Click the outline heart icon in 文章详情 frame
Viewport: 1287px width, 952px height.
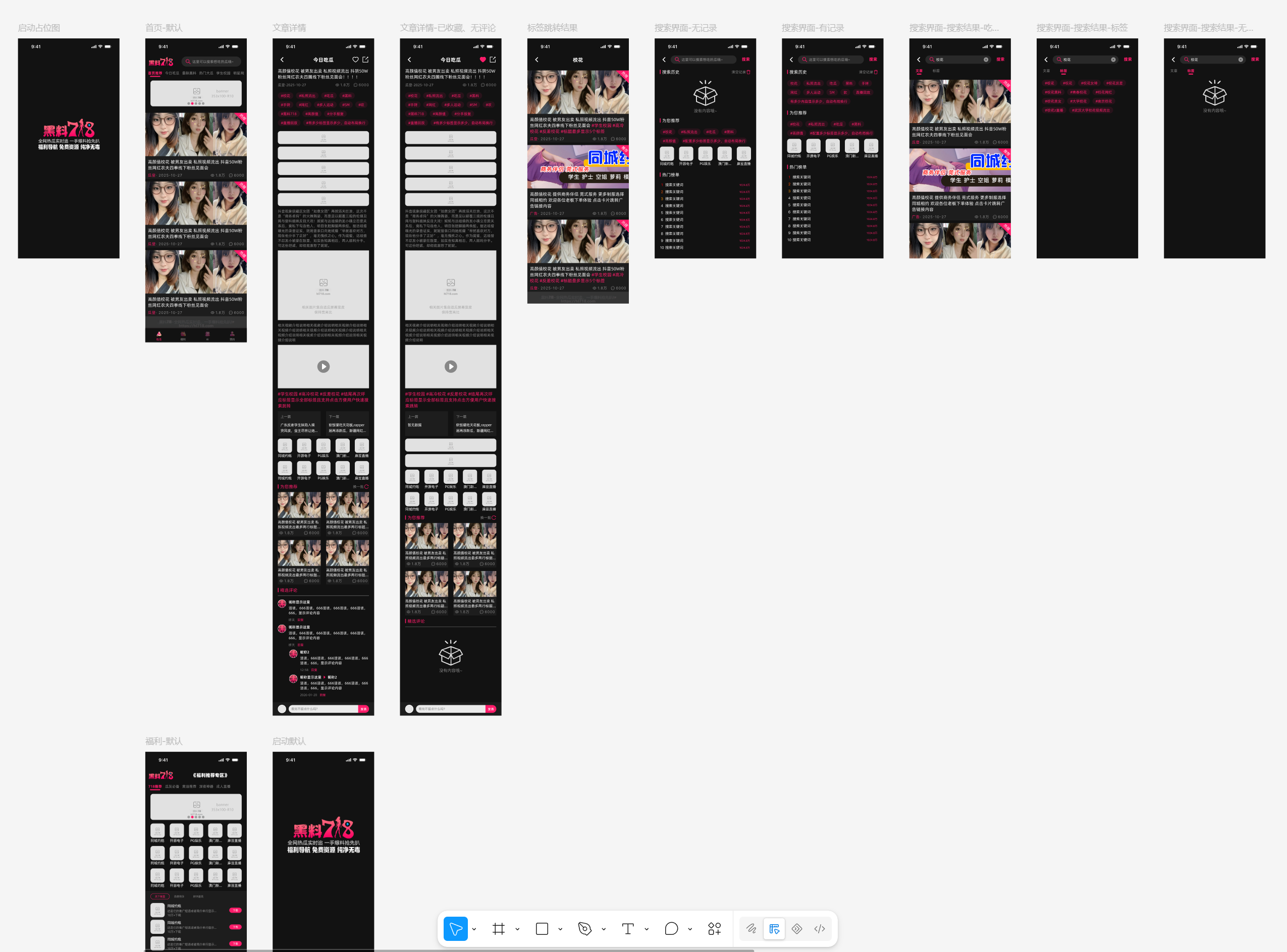point(356,60)
